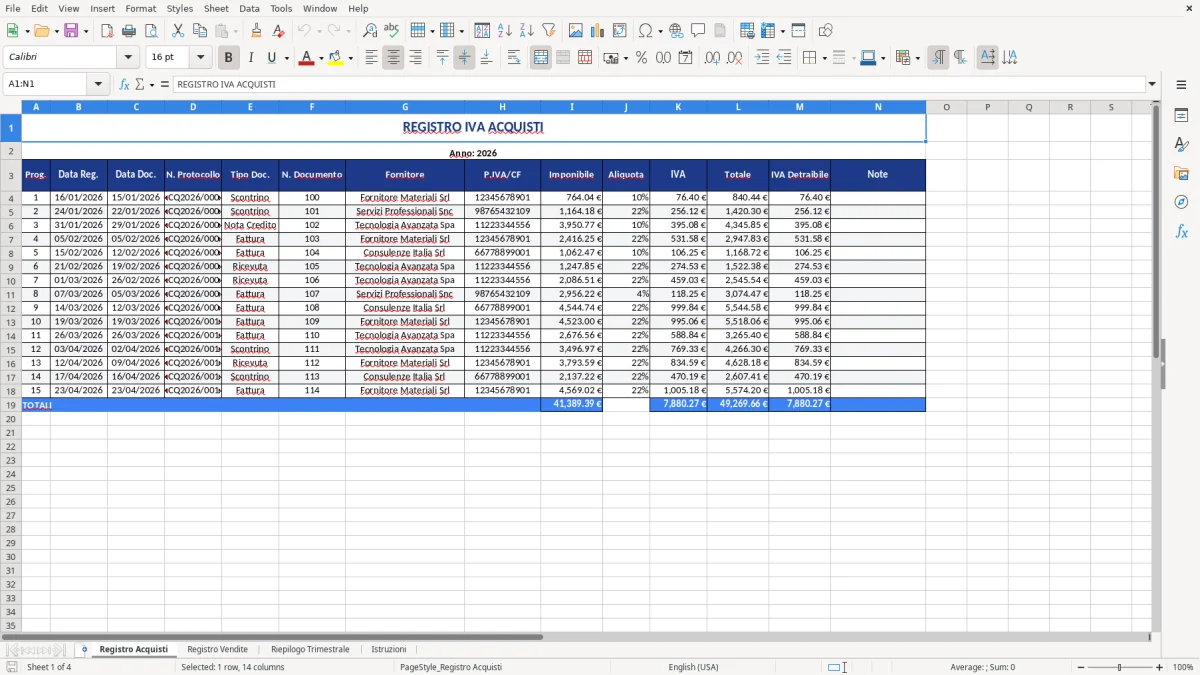Open the font name dropdown
Screen dimensions: 1200x675
tap(127, 57)
